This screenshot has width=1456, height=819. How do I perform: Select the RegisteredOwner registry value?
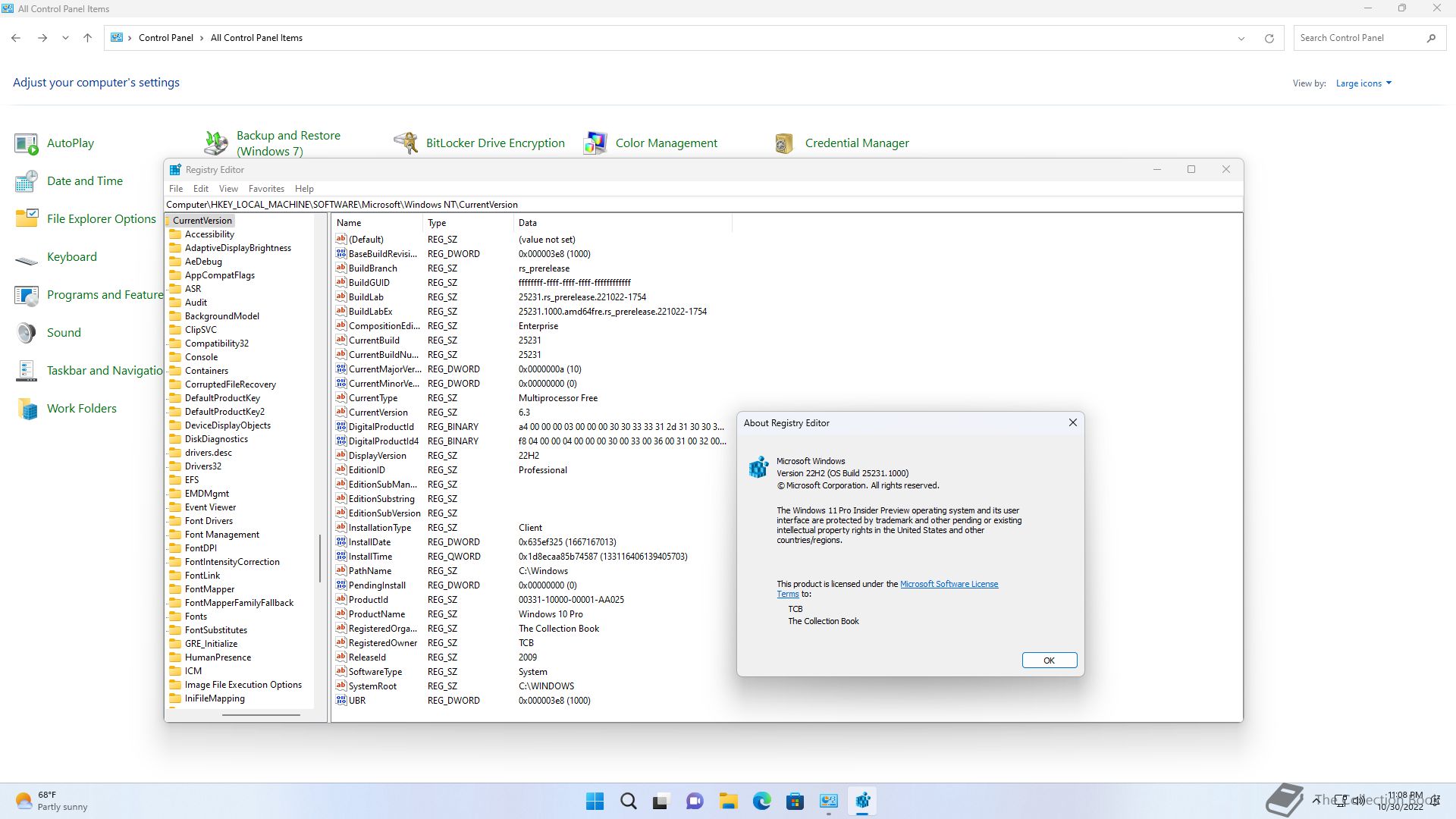click(x=382, y=643)
